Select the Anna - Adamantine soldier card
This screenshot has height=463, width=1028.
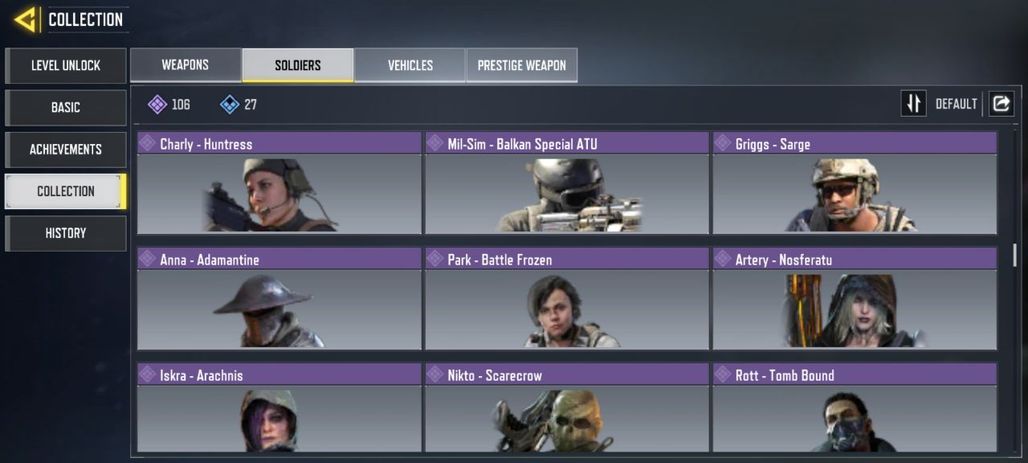pos(279,298)
